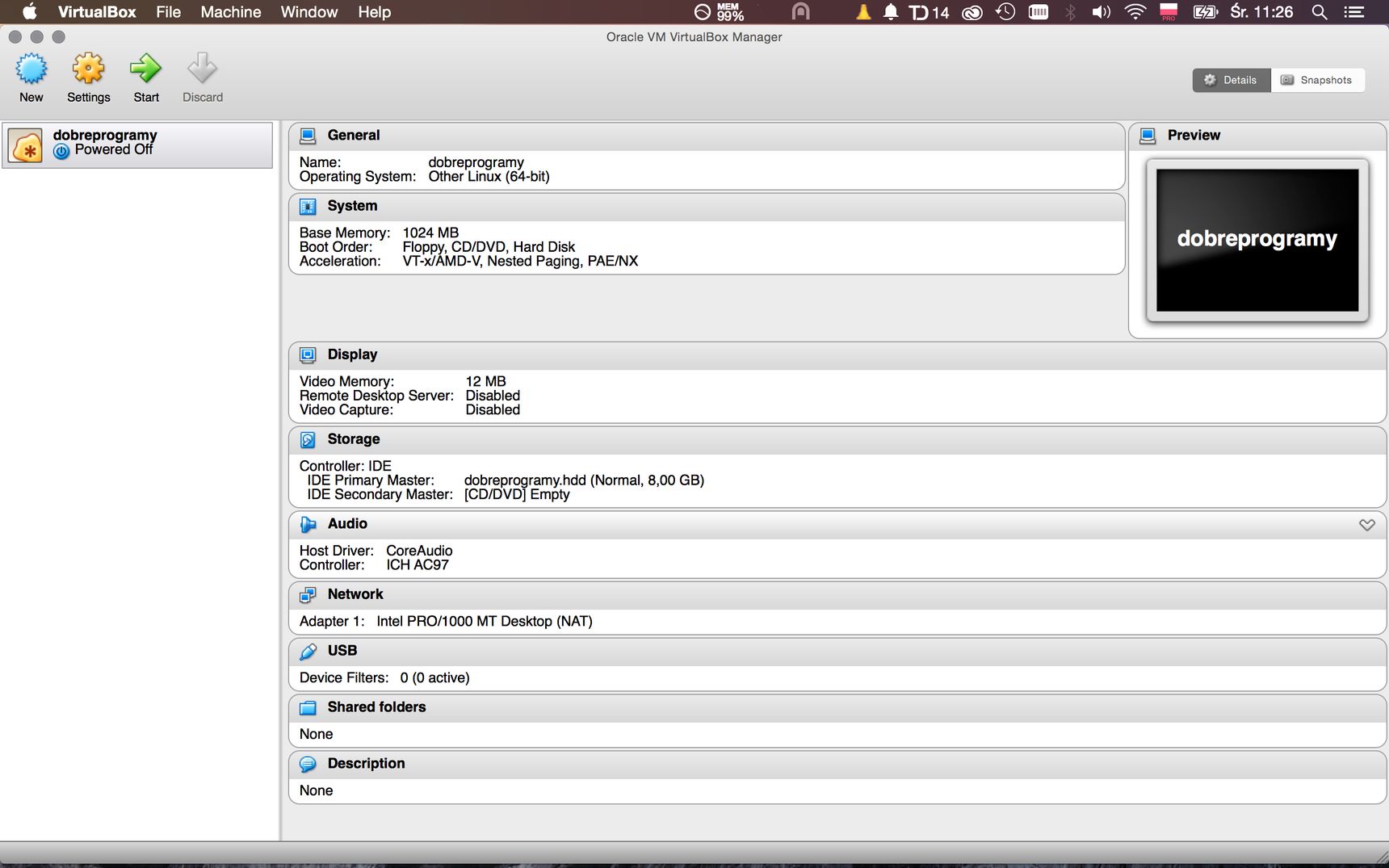Open the System section header link

tap(352, 206)
